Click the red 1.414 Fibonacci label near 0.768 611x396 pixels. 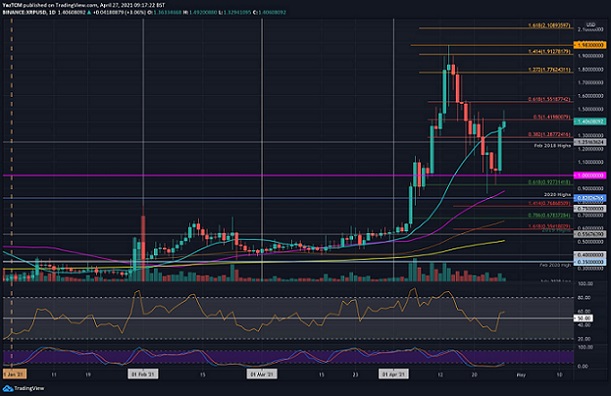(x=549, y=203)
